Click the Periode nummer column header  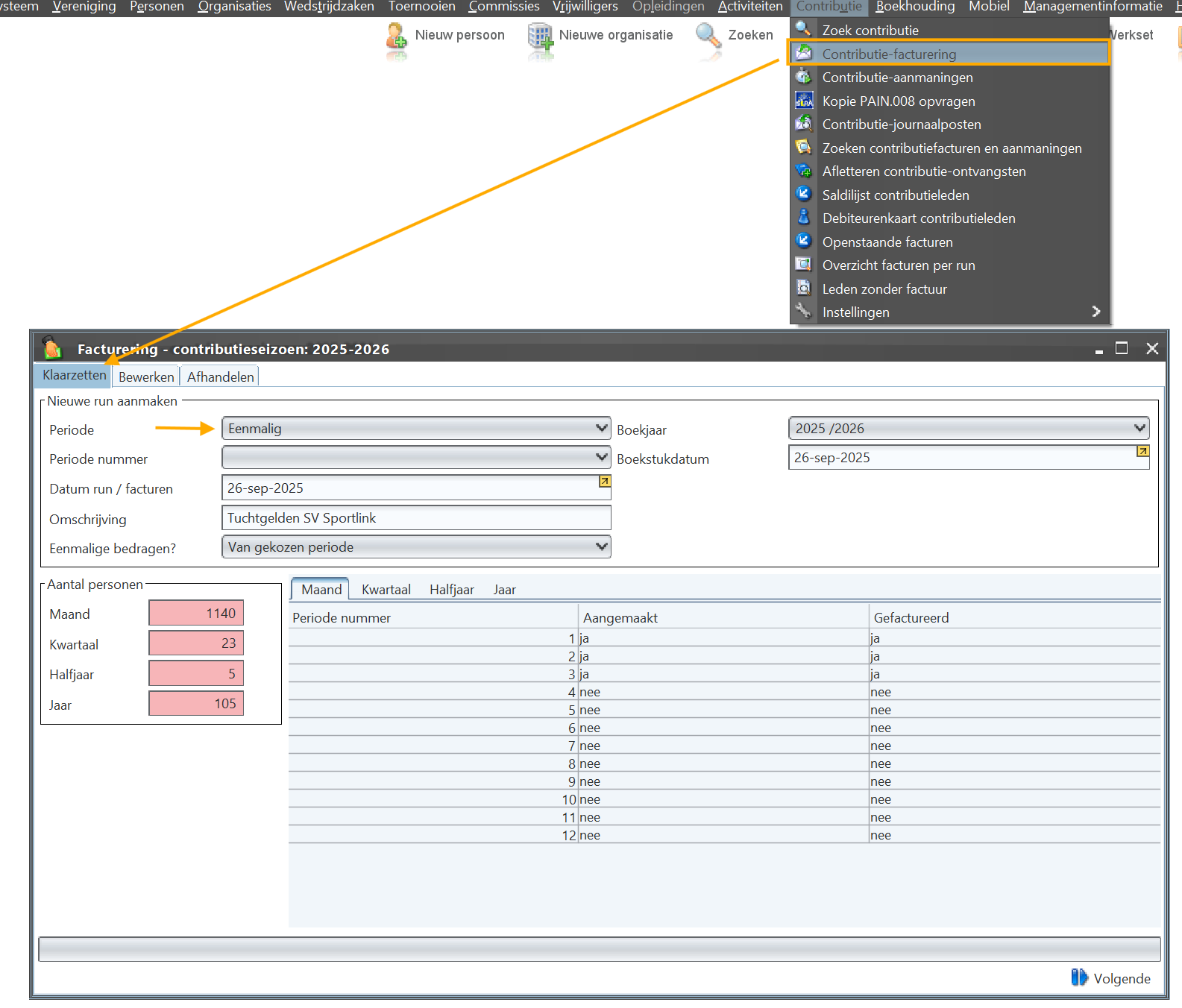click(433, 617)
